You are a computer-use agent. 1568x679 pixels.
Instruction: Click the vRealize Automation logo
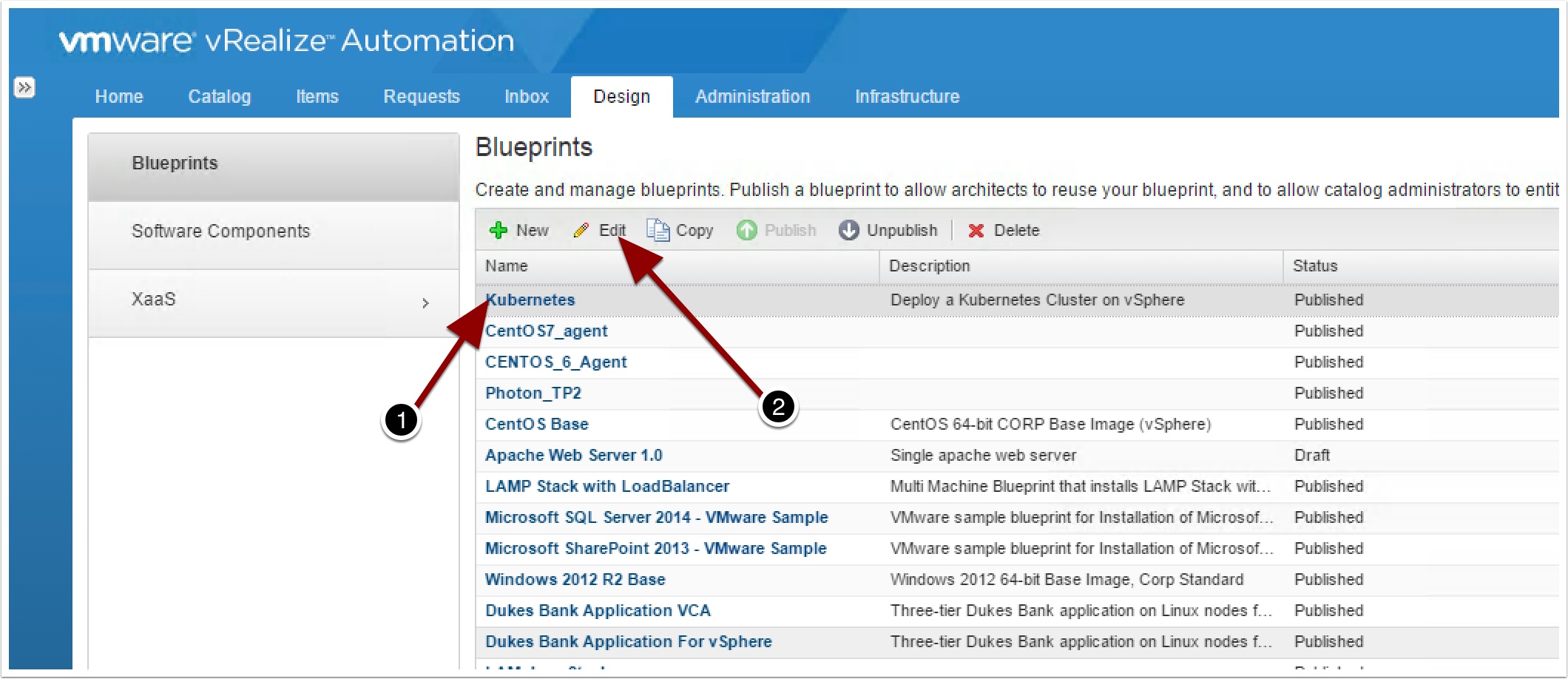(x=286, y=41)
